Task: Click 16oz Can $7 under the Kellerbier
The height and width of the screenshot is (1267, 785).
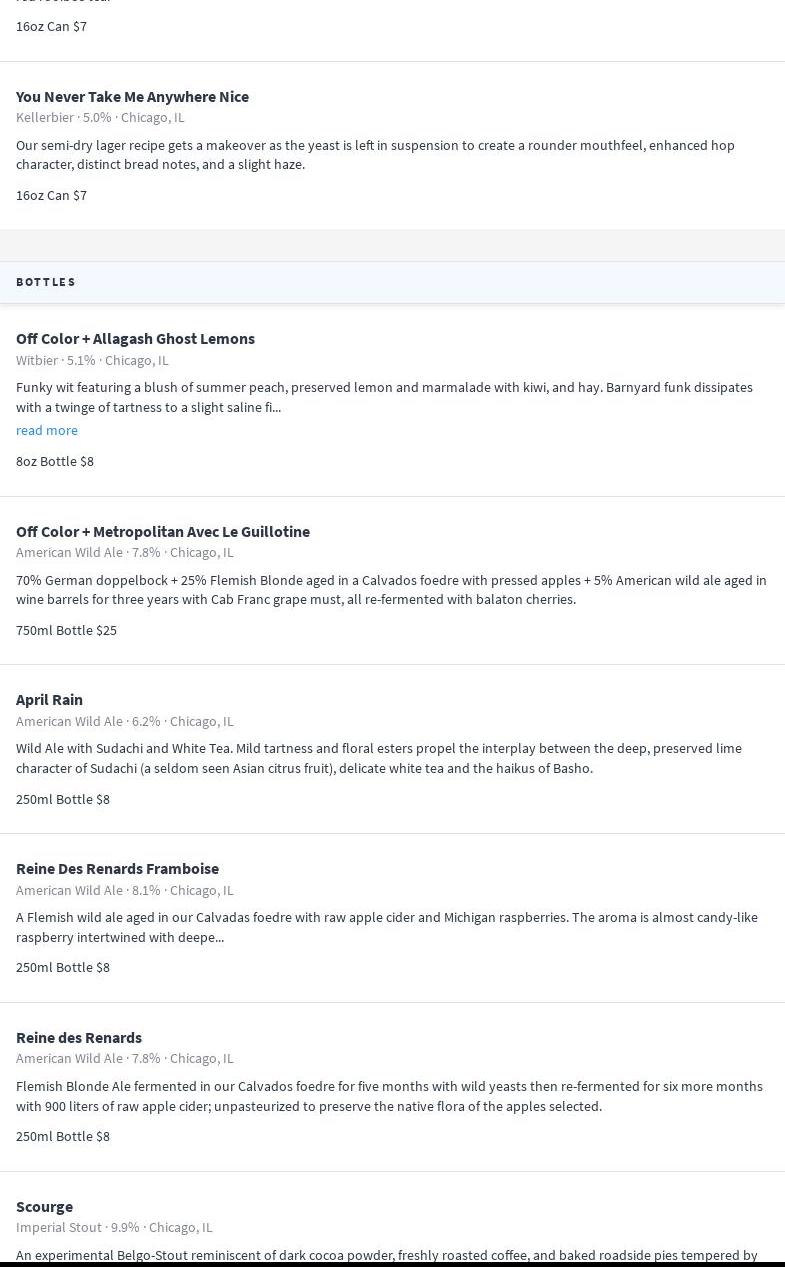Action: click(x=51, y=195)
